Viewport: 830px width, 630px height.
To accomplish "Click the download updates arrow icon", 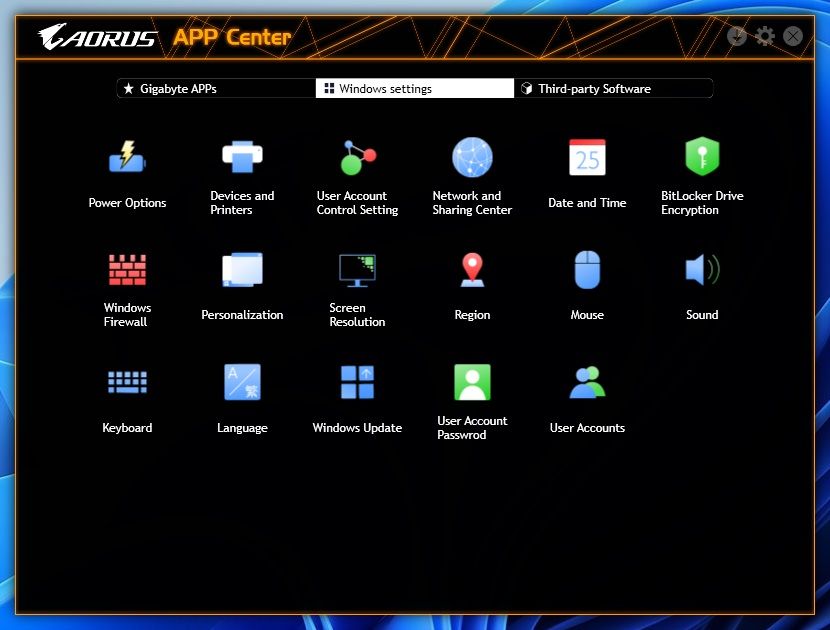I will (x=736, y=36).
